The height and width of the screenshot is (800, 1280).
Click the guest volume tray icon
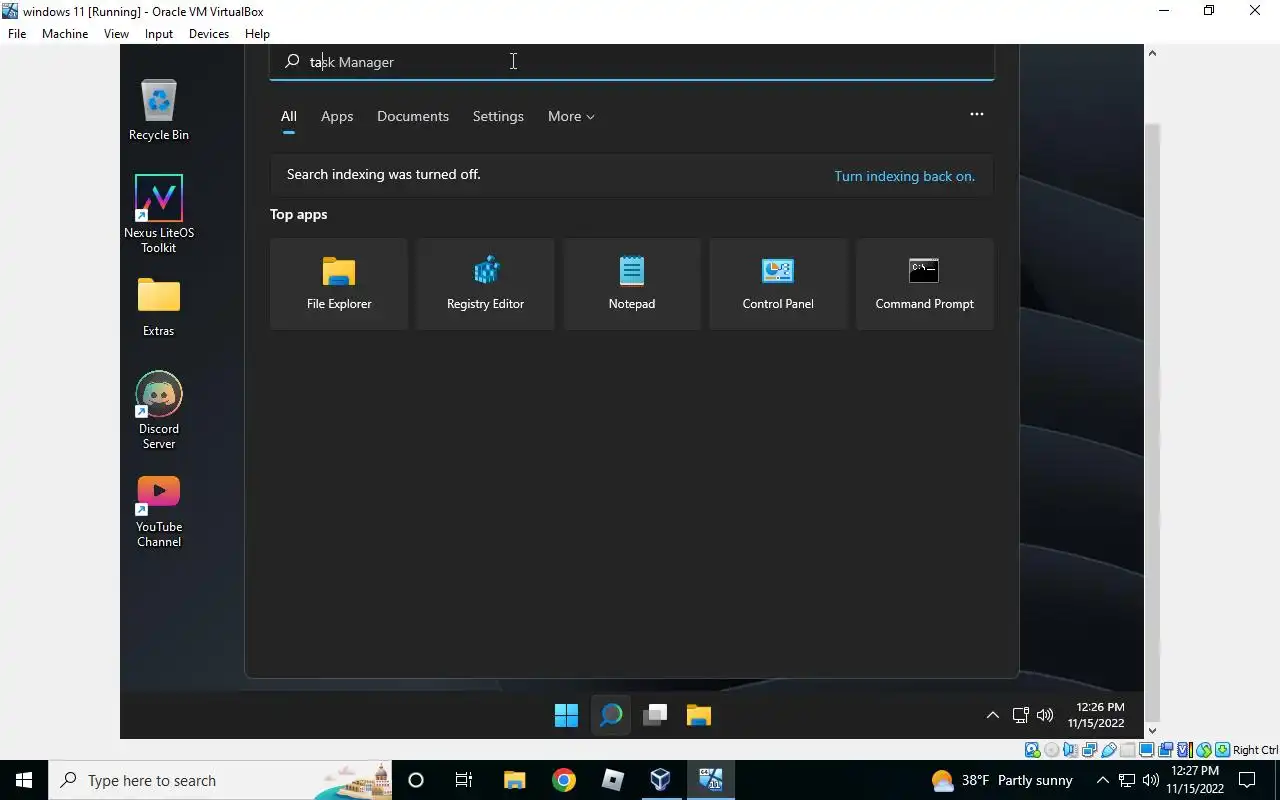1045,715
